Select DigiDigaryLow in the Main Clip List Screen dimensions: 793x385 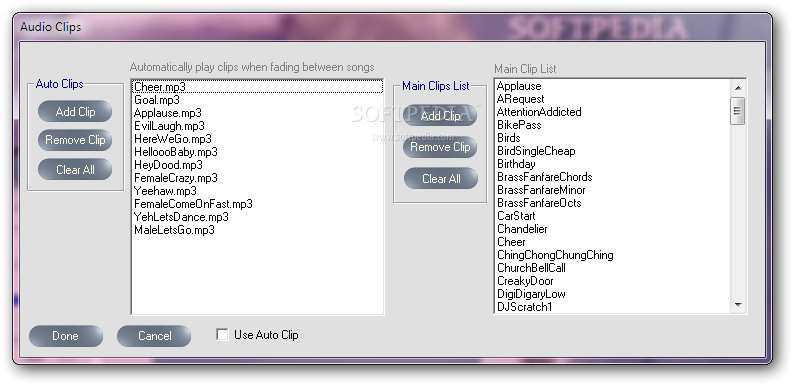(x=613, y=294)
